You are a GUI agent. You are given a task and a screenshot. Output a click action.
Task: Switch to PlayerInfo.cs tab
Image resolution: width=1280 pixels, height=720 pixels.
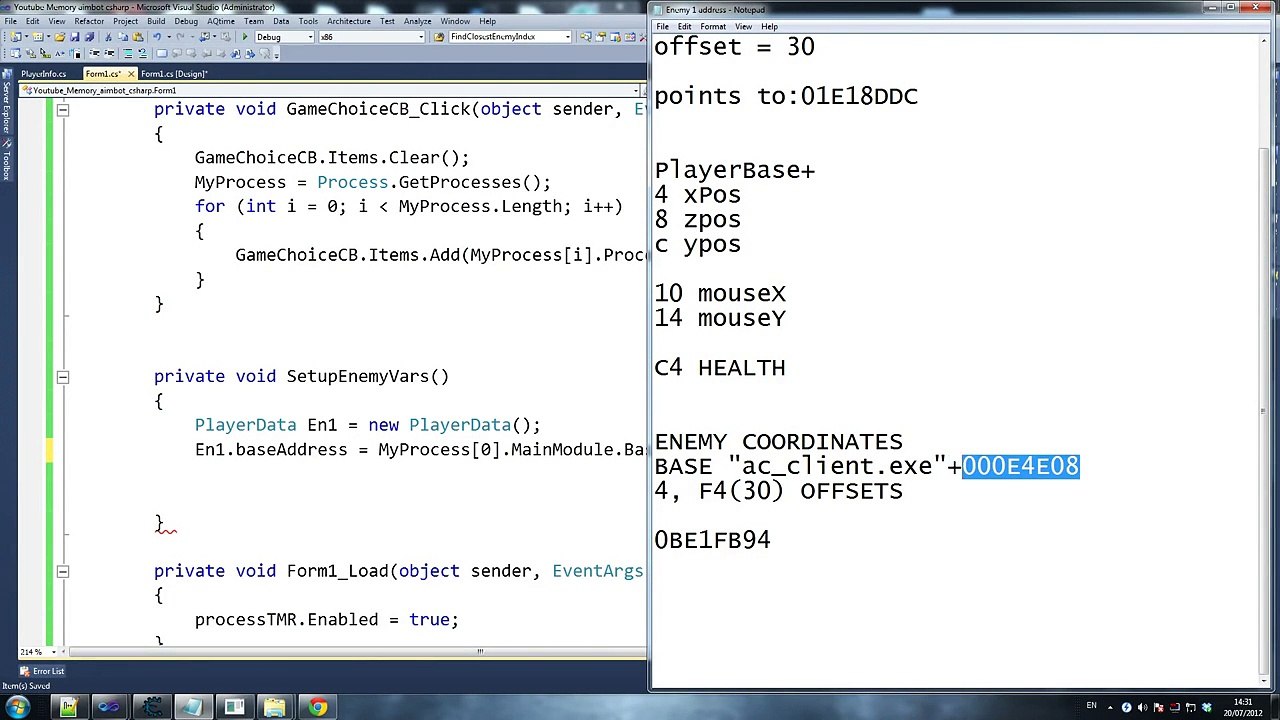[x=44, y=74]
